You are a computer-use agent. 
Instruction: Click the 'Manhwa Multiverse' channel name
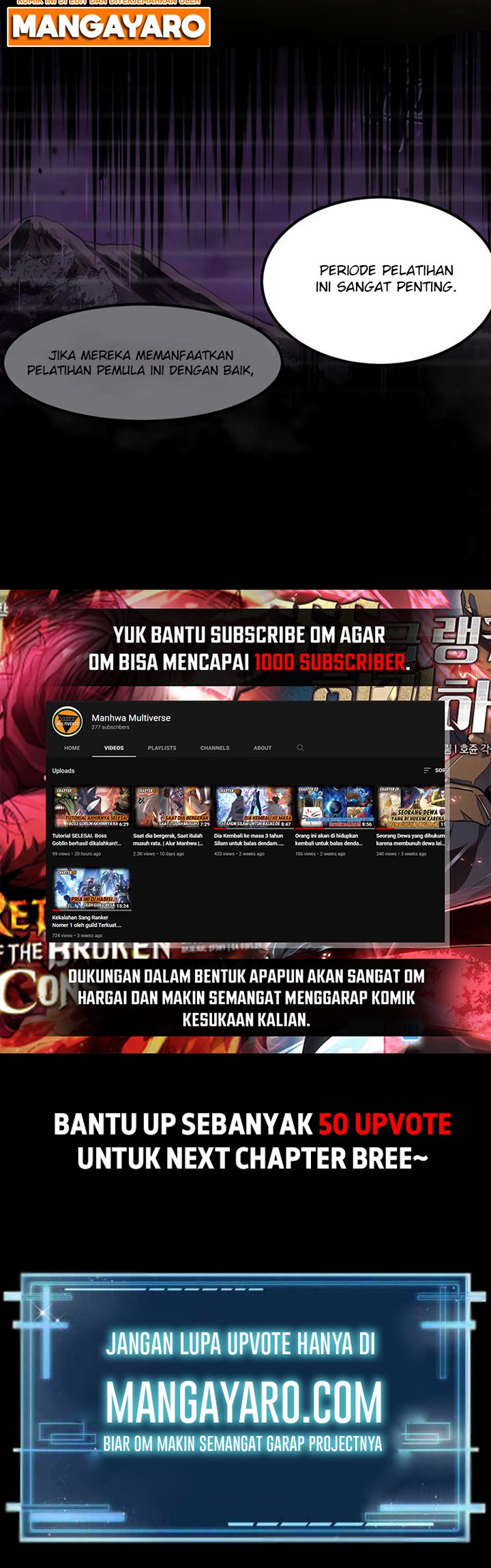pyautogui.click(x=131, y=718)
